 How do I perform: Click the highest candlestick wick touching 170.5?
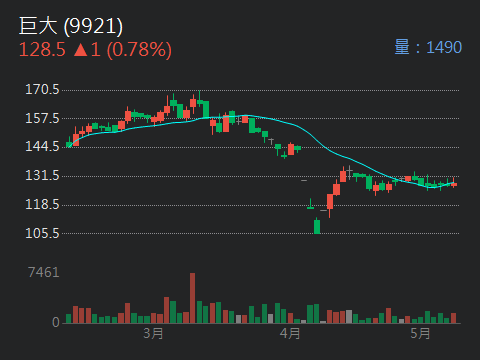click(200, 97)
